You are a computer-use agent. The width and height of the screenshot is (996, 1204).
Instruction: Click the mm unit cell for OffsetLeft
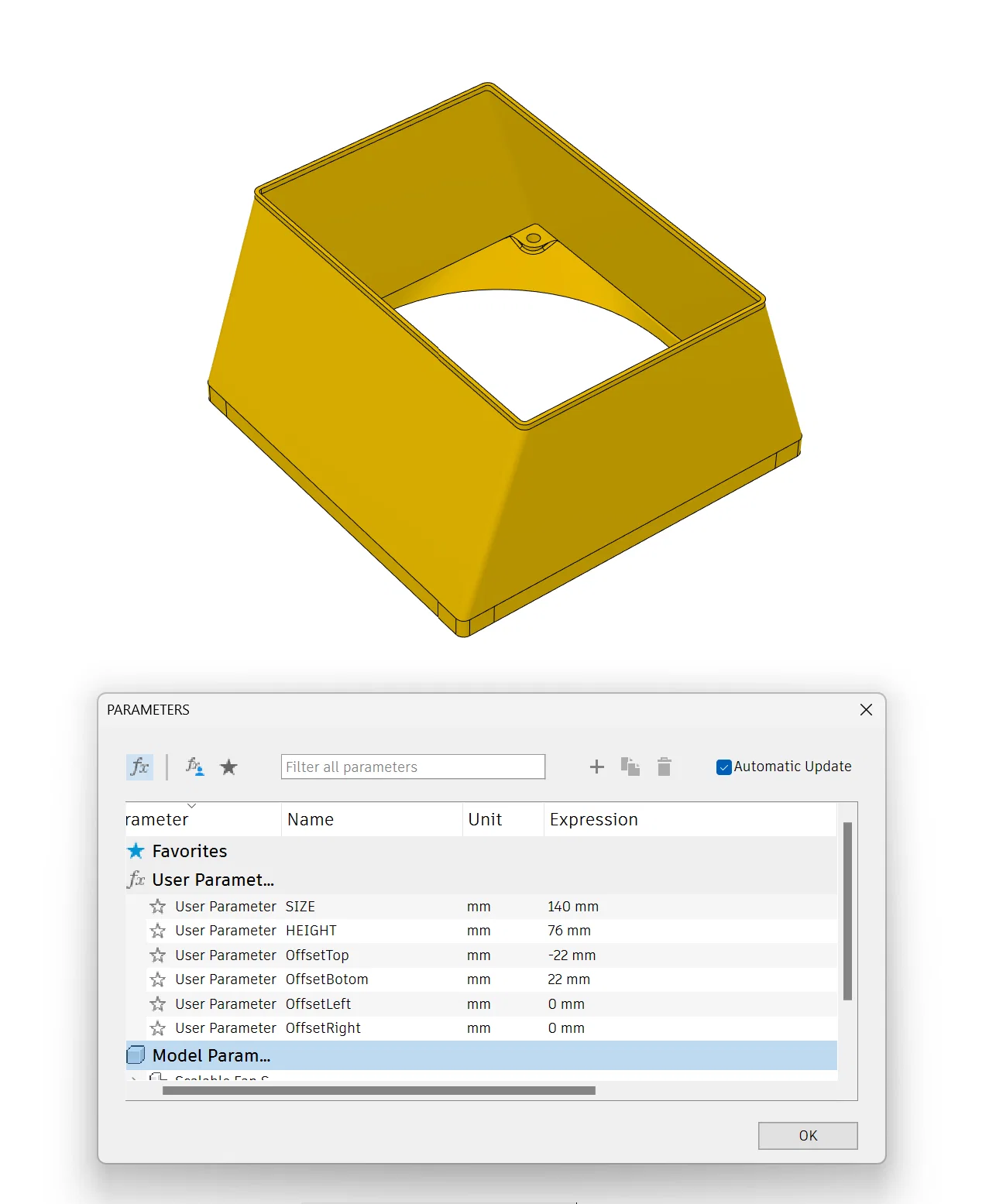point(479,1004)
